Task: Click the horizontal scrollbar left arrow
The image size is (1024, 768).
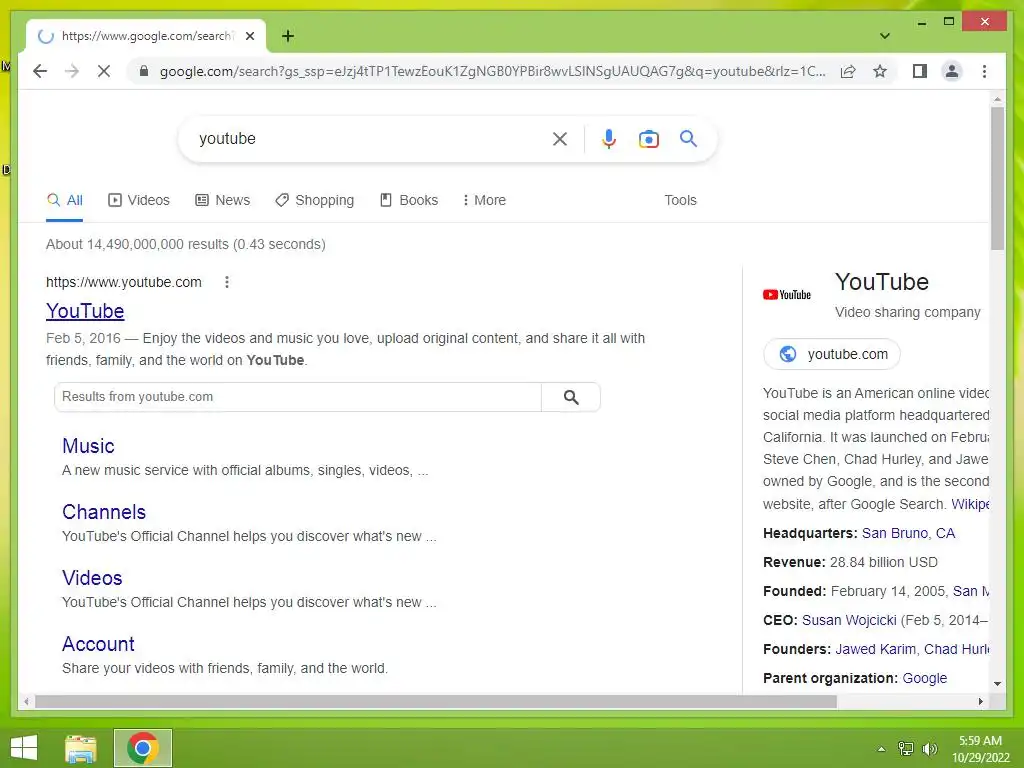Action: [26, 701]
